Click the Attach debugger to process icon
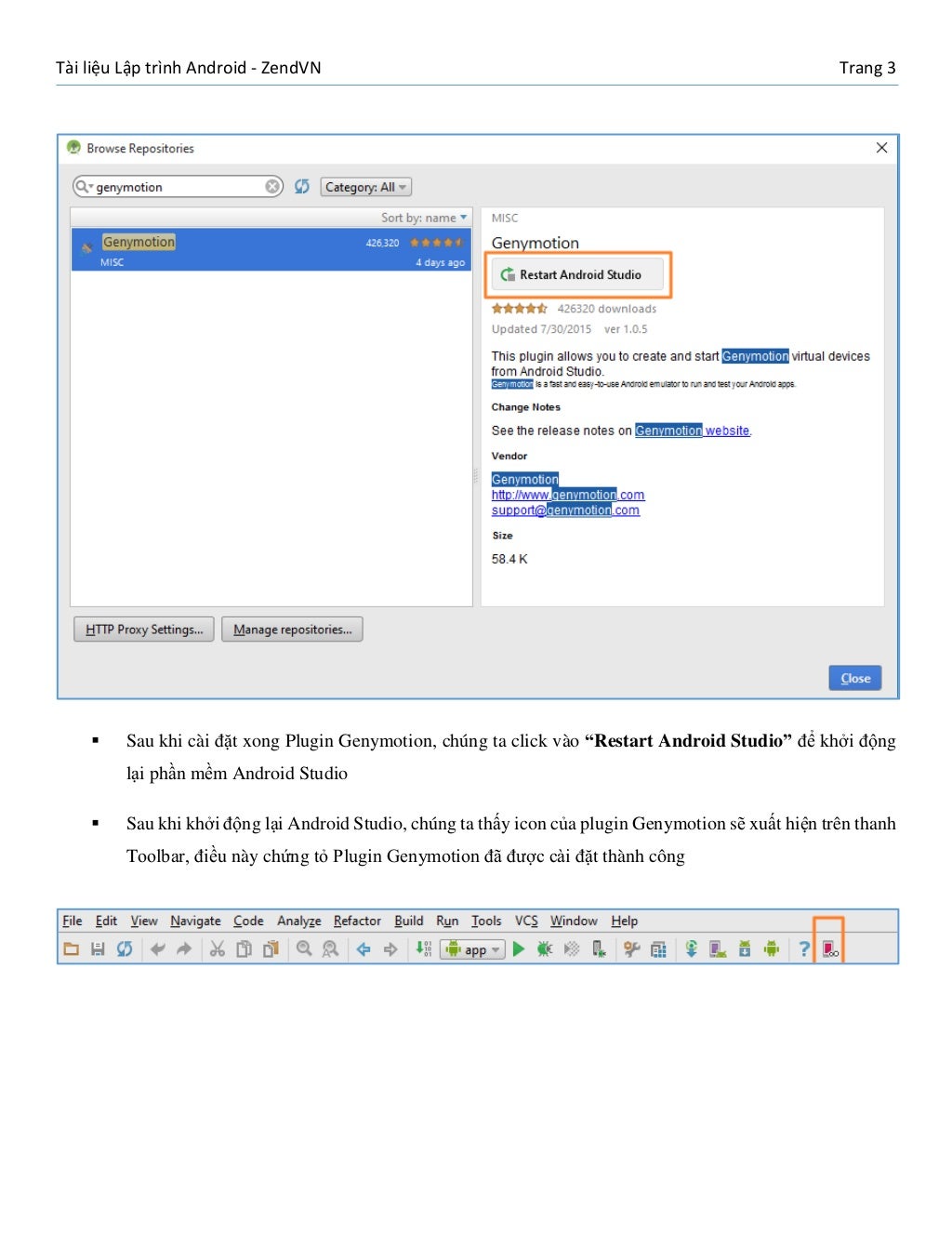952x1233 pixels. [x=599, y=949]
